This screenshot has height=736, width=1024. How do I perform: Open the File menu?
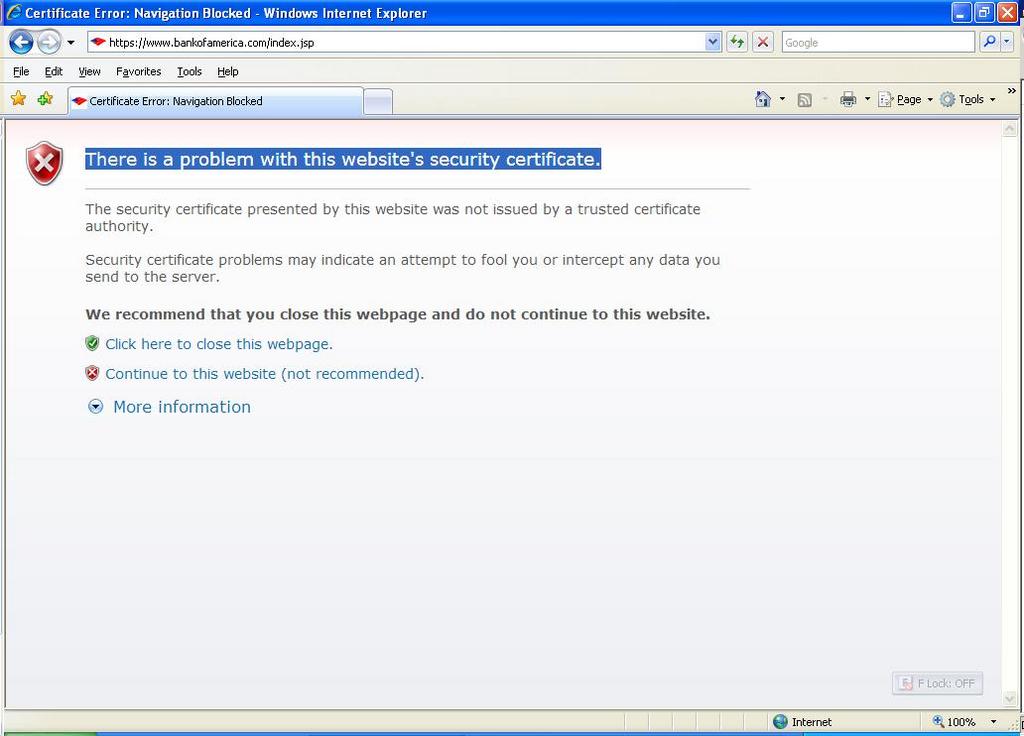21,71
